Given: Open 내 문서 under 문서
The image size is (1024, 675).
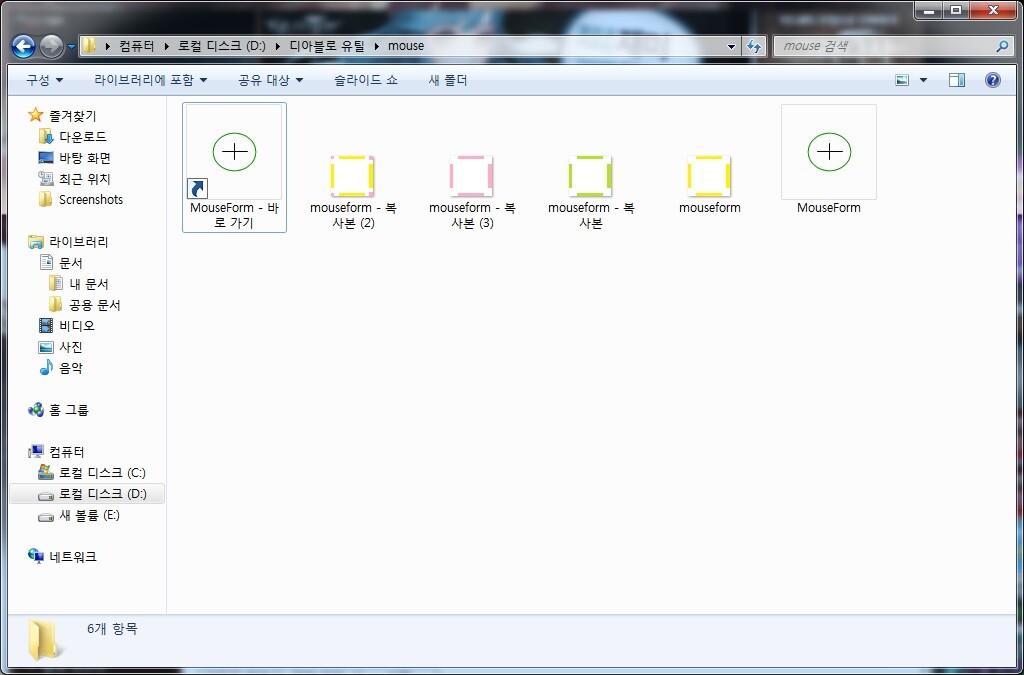Looking at the screenshot, I should [x=78, y=284].
